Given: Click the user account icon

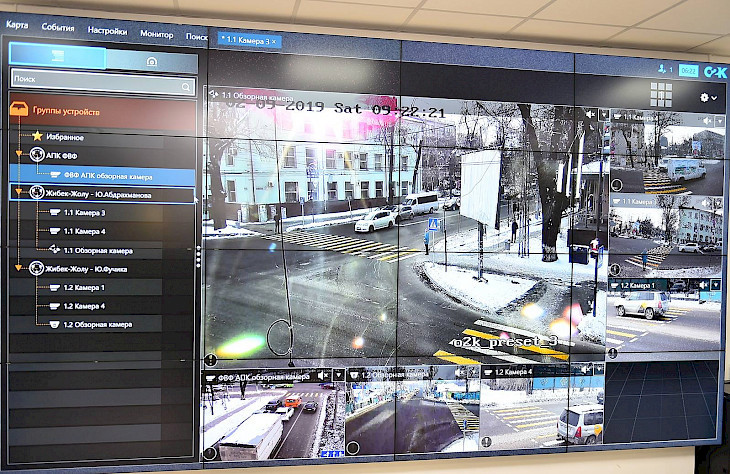Looking at the screenshot, I should [663, 69].
